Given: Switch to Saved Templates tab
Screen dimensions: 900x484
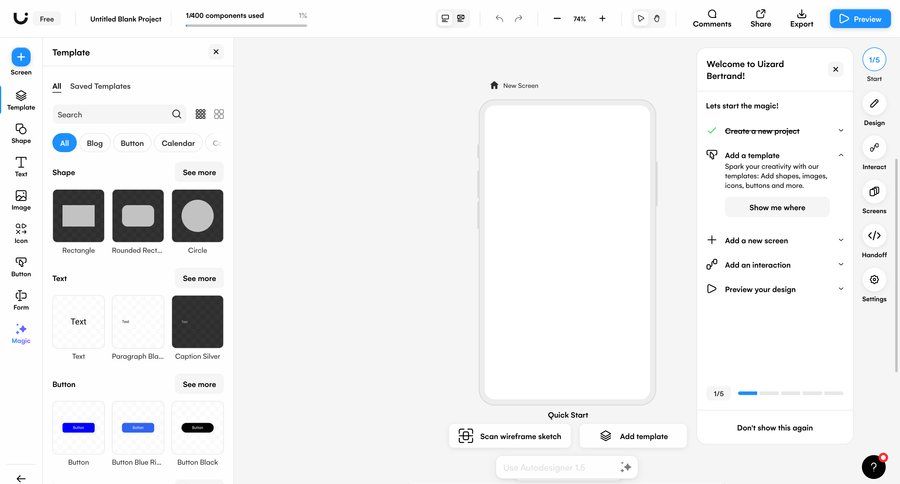Looking at the screenshot, I should point(100,86).
